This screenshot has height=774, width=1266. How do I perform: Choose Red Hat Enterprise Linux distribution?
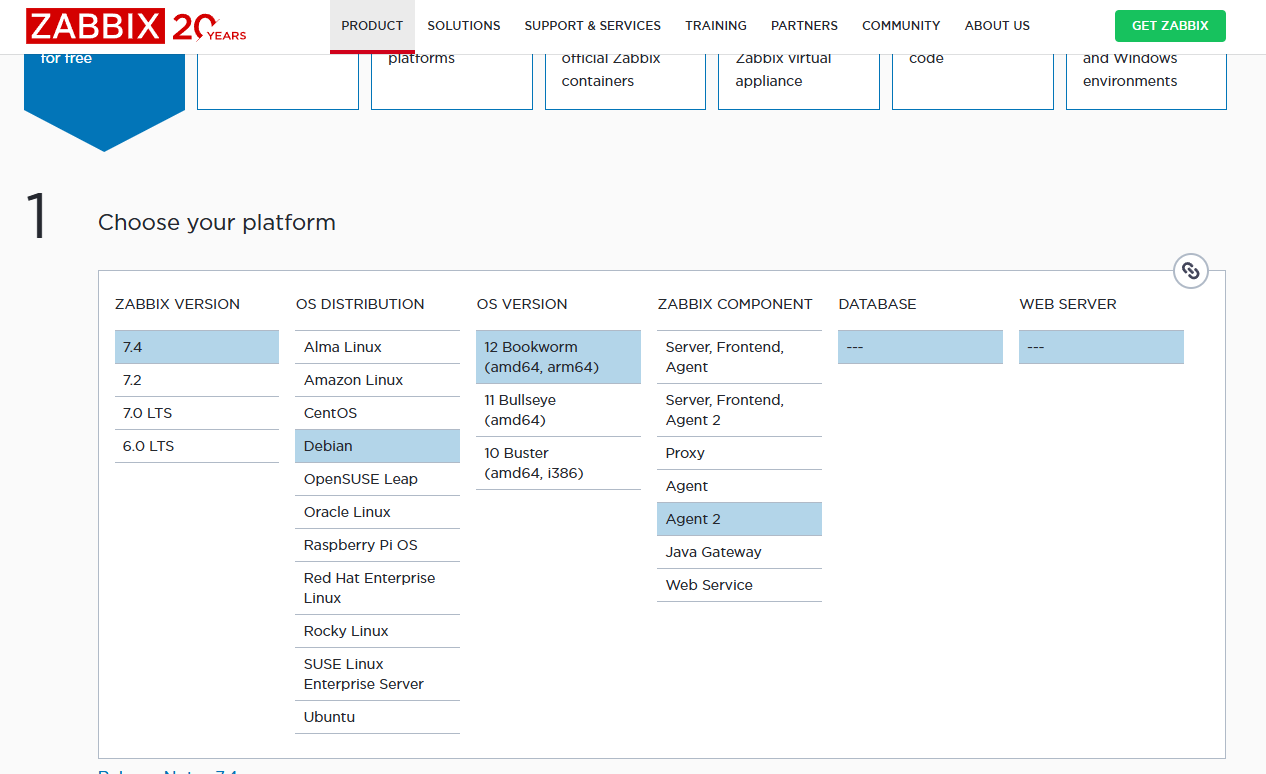point(378,588)
